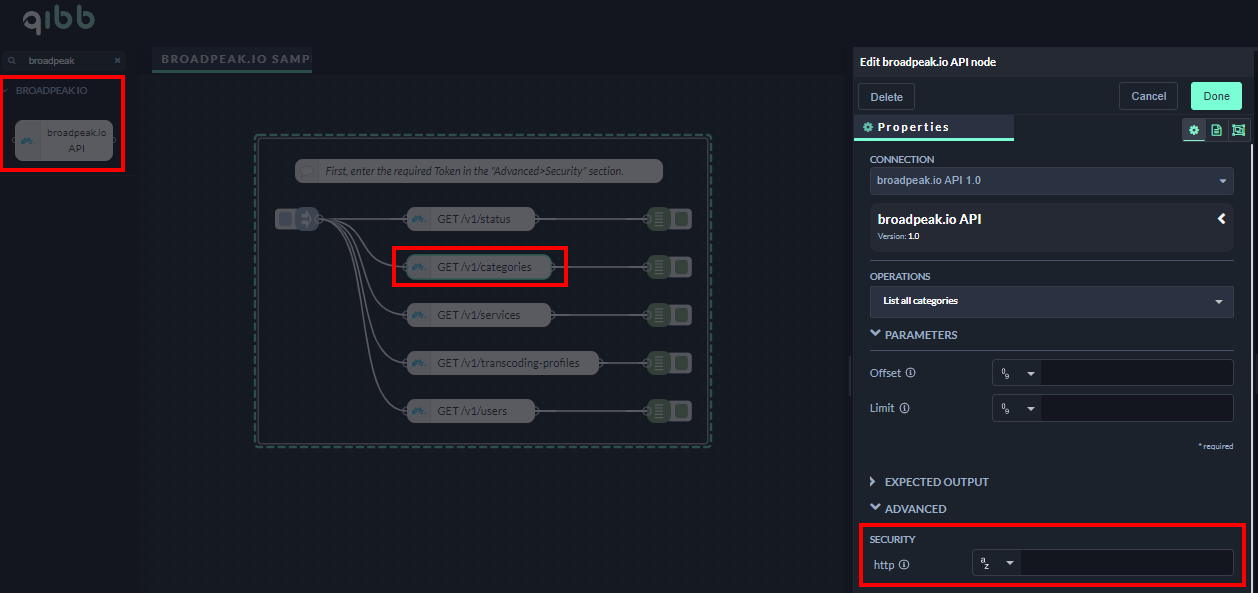Collapse the broadpeak.io API info chevron

point(1221,218)
